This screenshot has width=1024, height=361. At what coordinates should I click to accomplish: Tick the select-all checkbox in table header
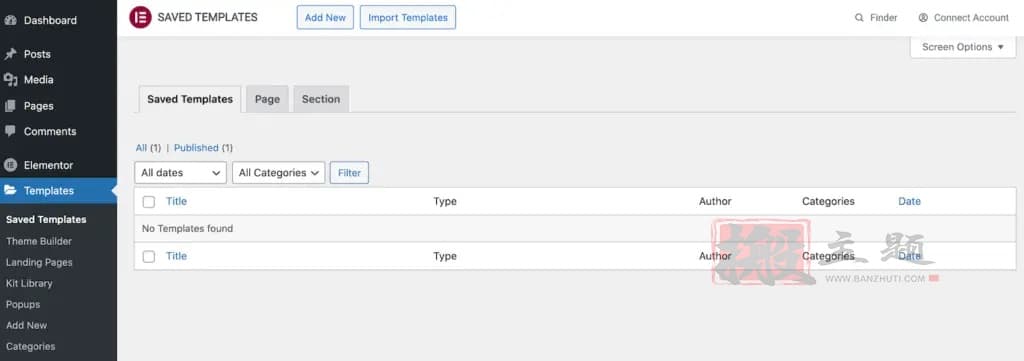coord(149,202)
